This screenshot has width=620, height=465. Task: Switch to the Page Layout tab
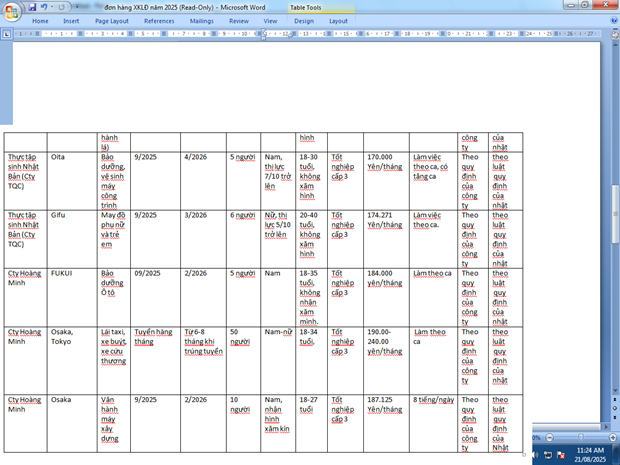coord(112,21)
